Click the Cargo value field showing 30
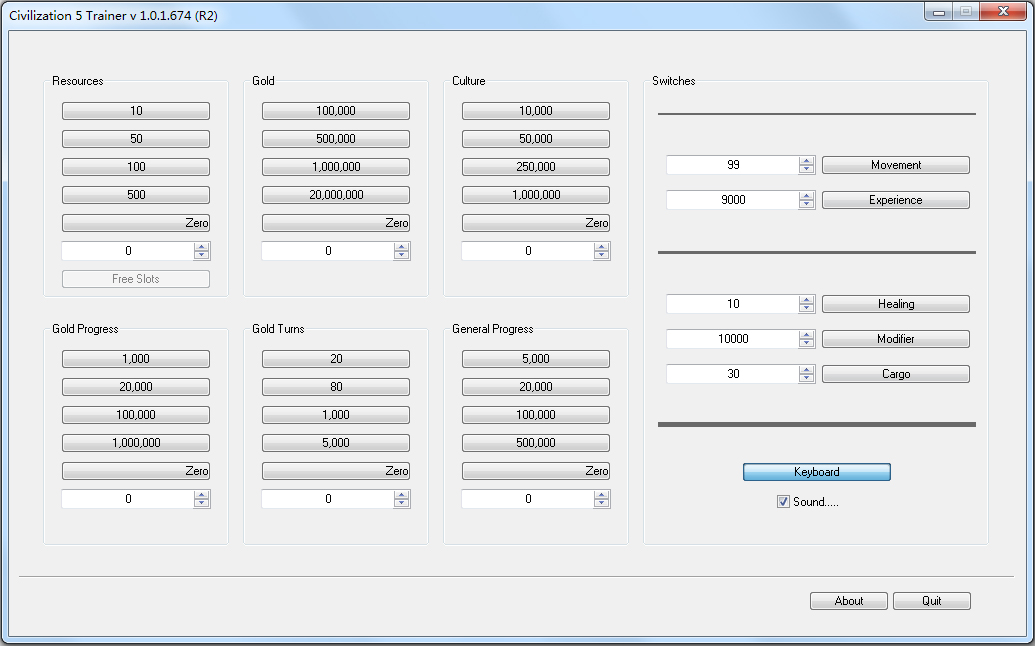This screenshot has width=1035, height=646. pos(733,374)
